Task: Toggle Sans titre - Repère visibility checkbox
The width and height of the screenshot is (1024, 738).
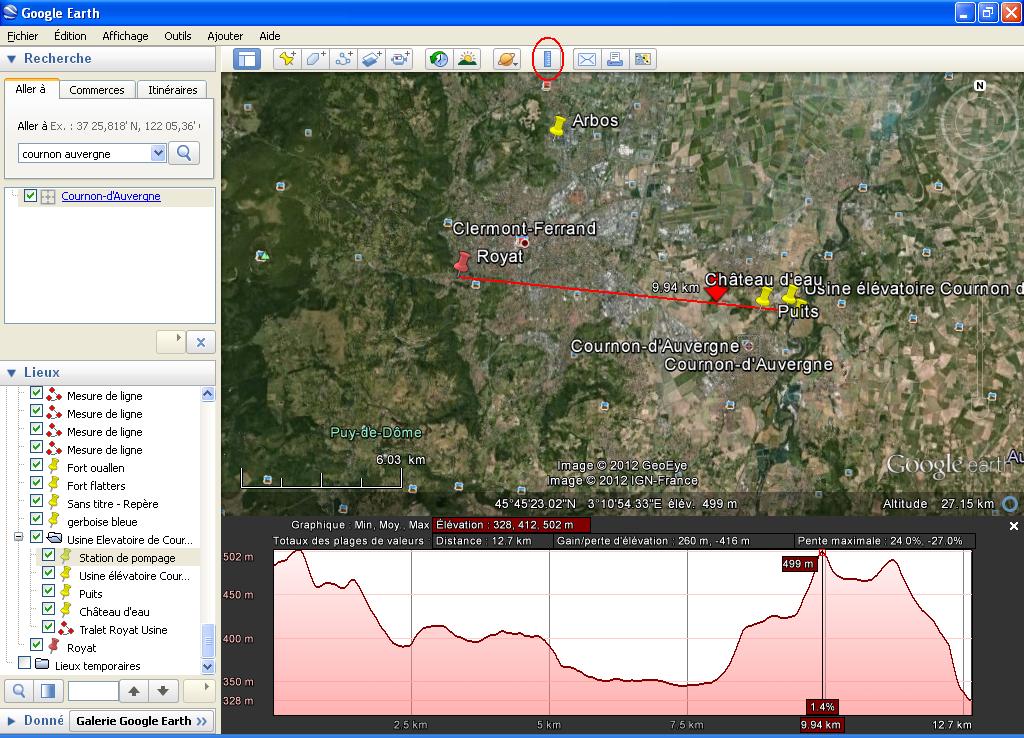Action: pyautogui.click(x=37, y=501)
